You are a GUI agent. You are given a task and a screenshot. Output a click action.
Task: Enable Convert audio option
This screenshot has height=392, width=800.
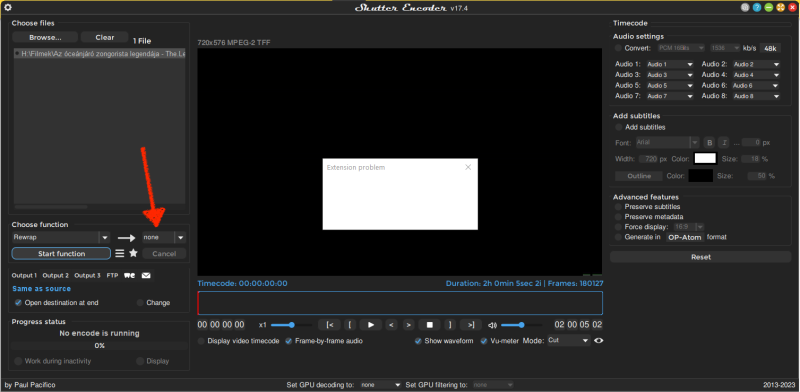(x=618, y=48)
